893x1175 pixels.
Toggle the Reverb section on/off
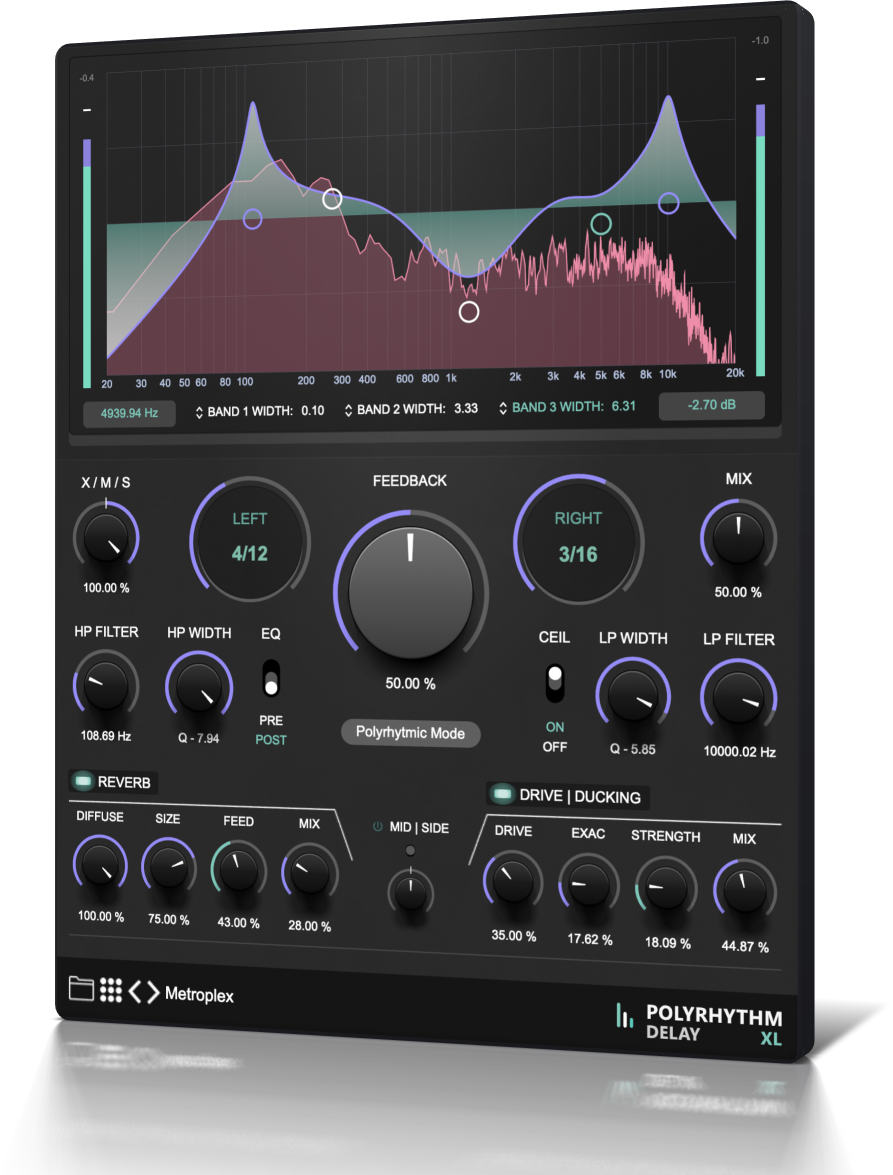(x=82, y=781)
